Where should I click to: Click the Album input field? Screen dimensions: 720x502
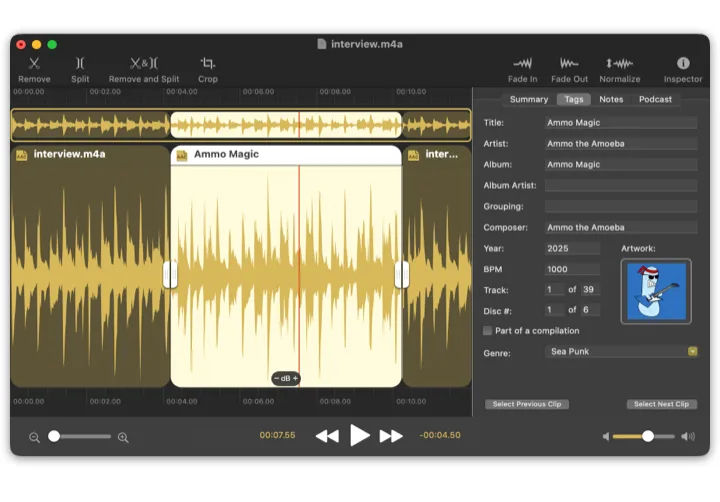tap(621, 164)
